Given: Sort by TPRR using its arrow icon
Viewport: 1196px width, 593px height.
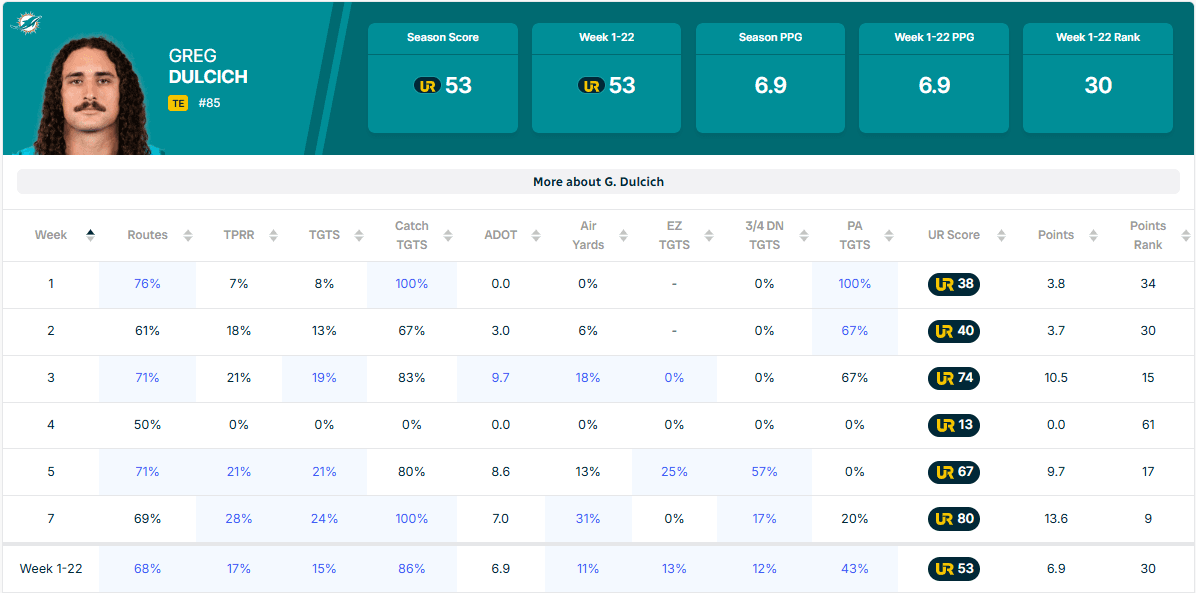Looking at the screenshot, I should (x=274, y=235).
